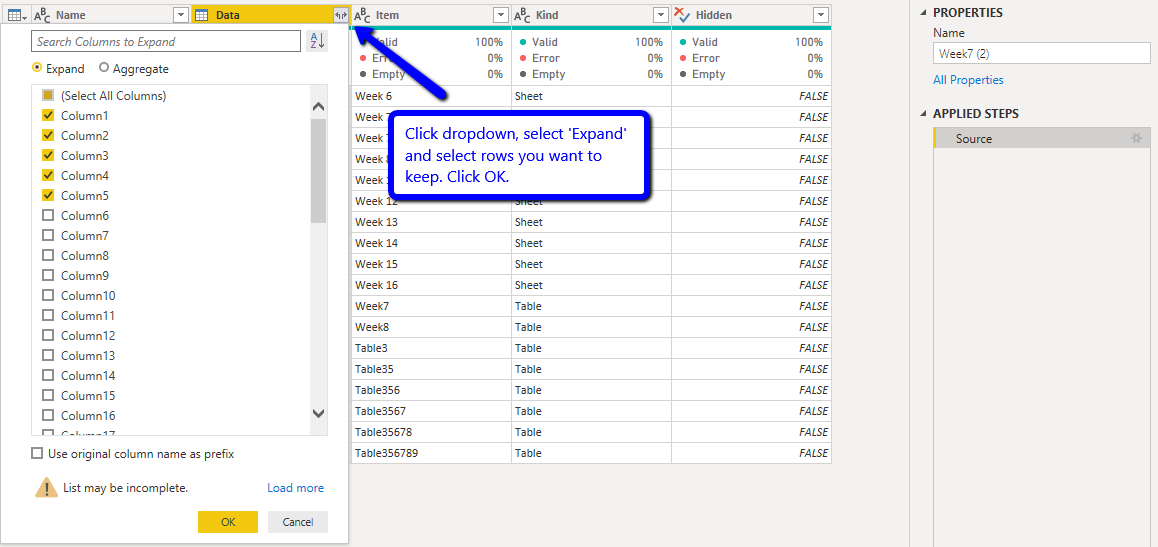1158x547 pixels.
Task: Uncheck the Column5 checkbox
Action: [x=48, y=195]
